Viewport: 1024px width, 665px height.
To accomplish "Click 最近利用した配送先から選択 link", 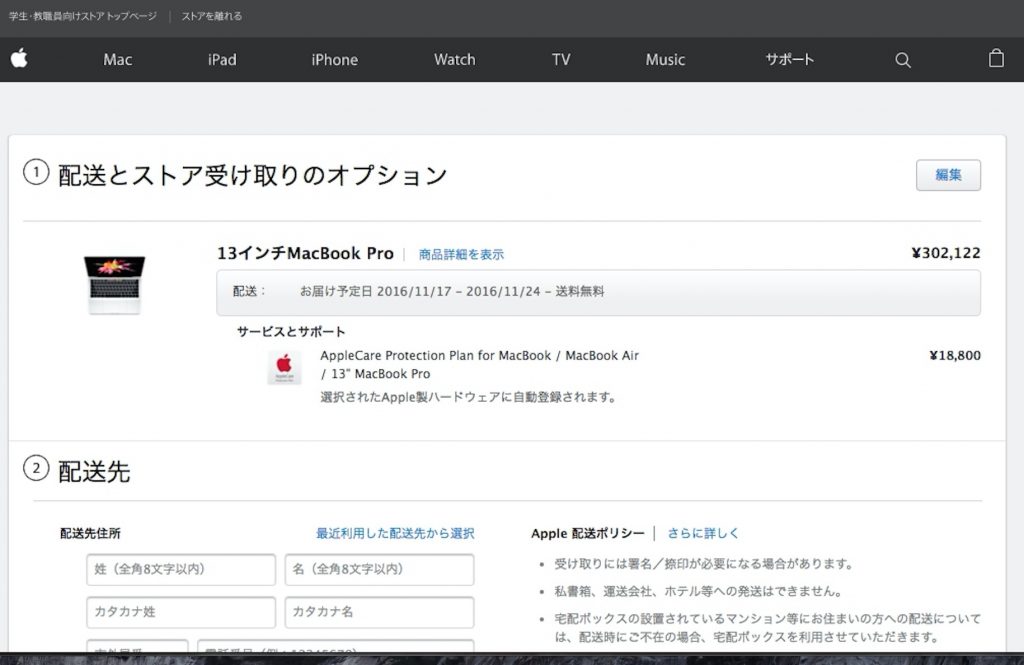I will click(395, 533).
